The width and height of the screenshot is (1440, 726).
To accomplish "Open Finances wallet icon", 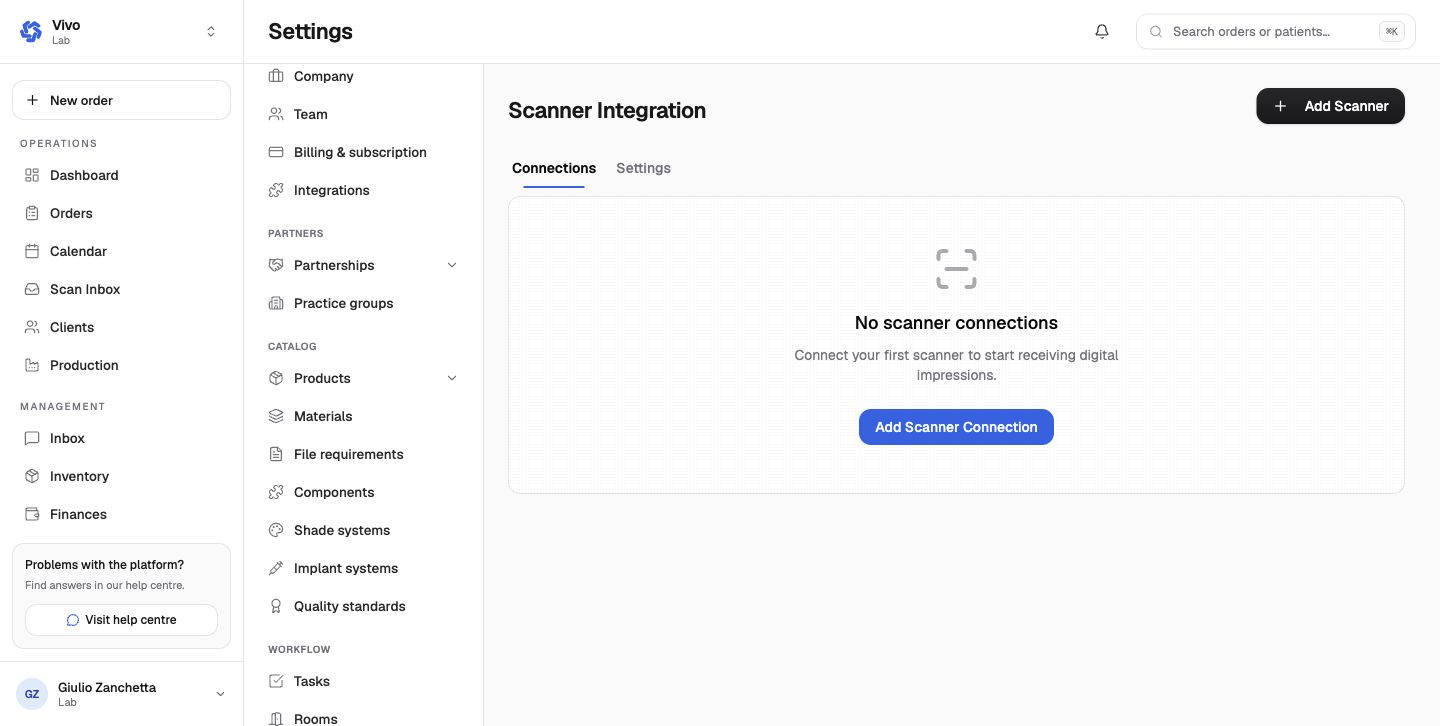I will pos(32,514).
